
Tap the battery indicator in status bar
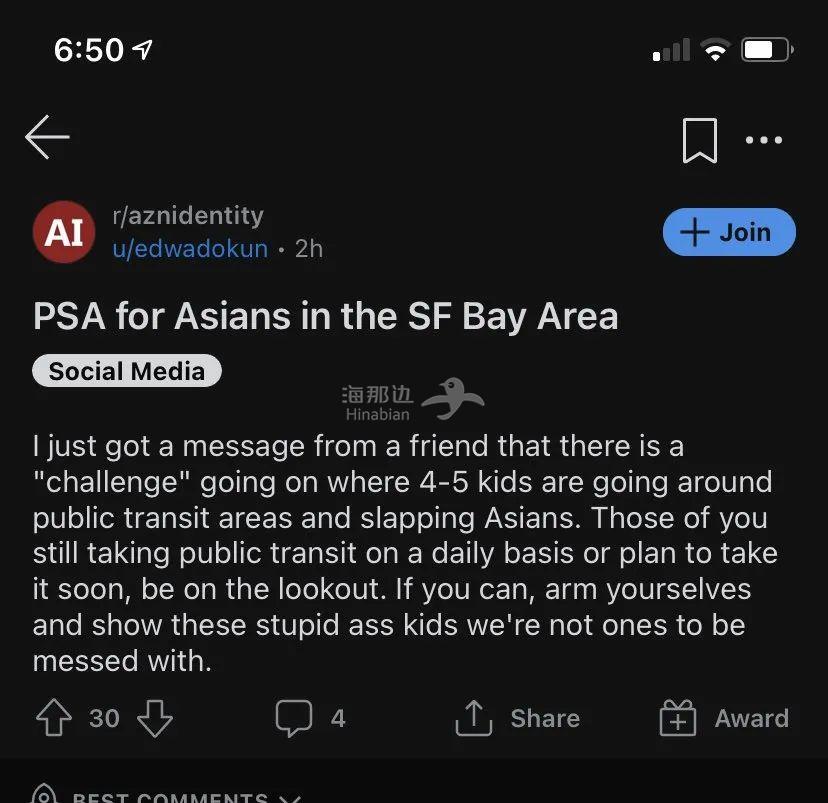click(767, 50)
